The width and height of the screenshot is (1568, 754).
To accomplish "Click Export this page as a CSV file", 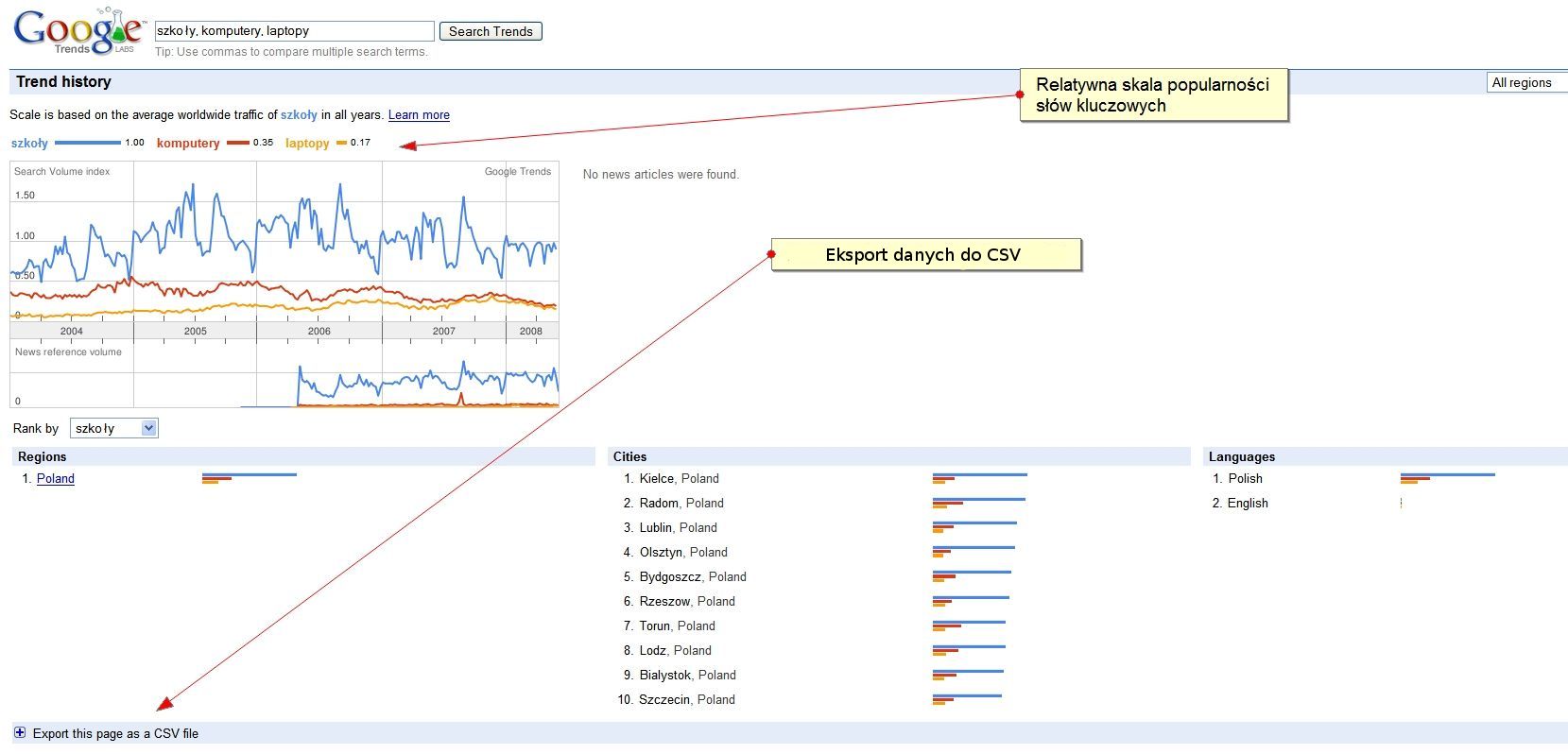I will [x=115, y=733].
